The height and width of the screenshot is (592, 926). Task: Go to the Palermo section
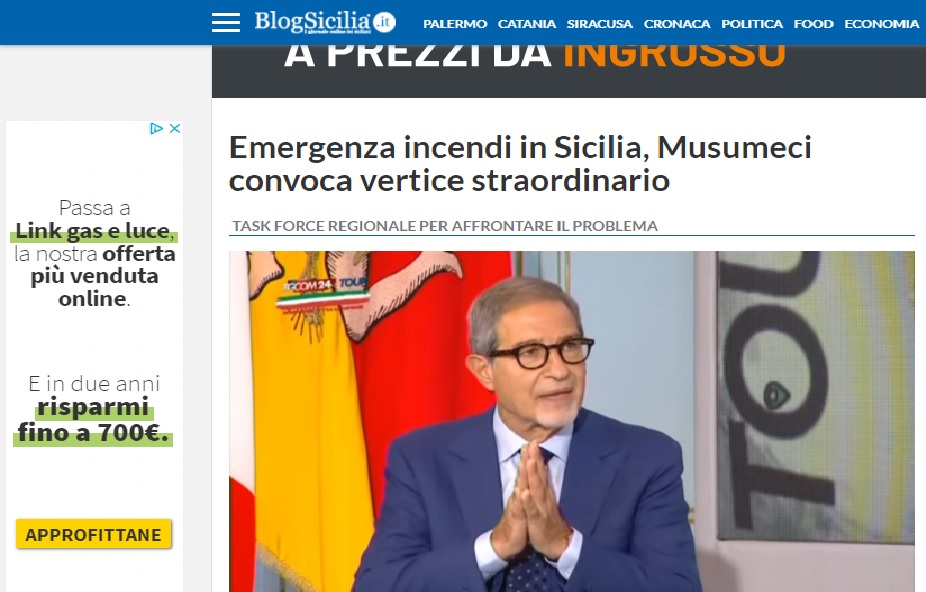pyautogui.click(x=455, y=24)
